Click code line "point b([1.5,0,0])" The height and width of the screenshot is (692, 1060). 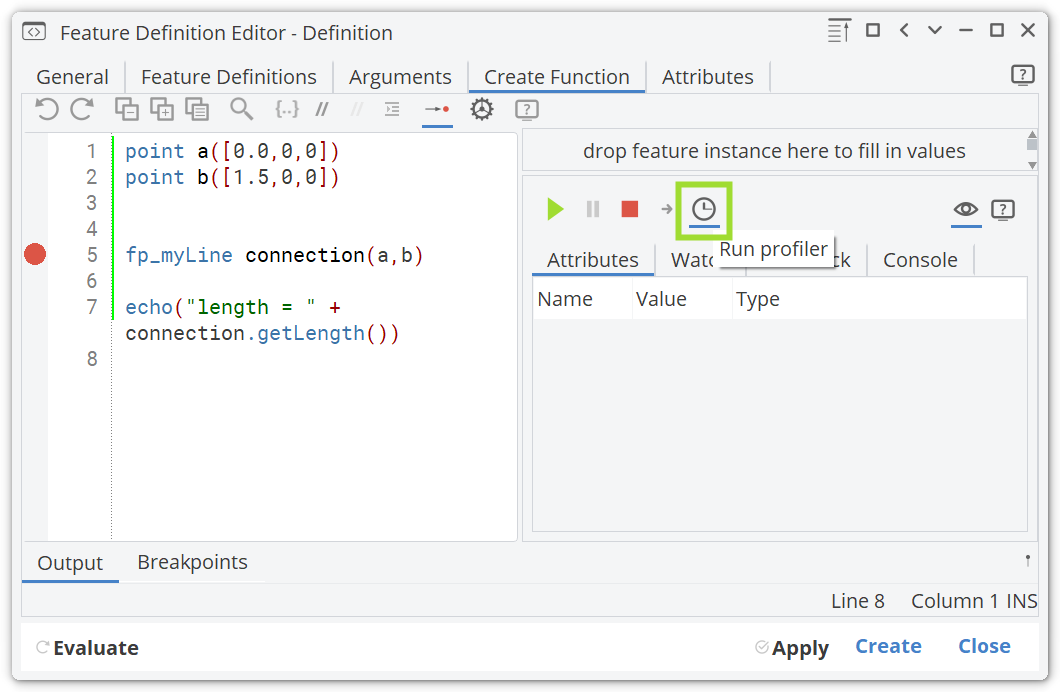232,177
